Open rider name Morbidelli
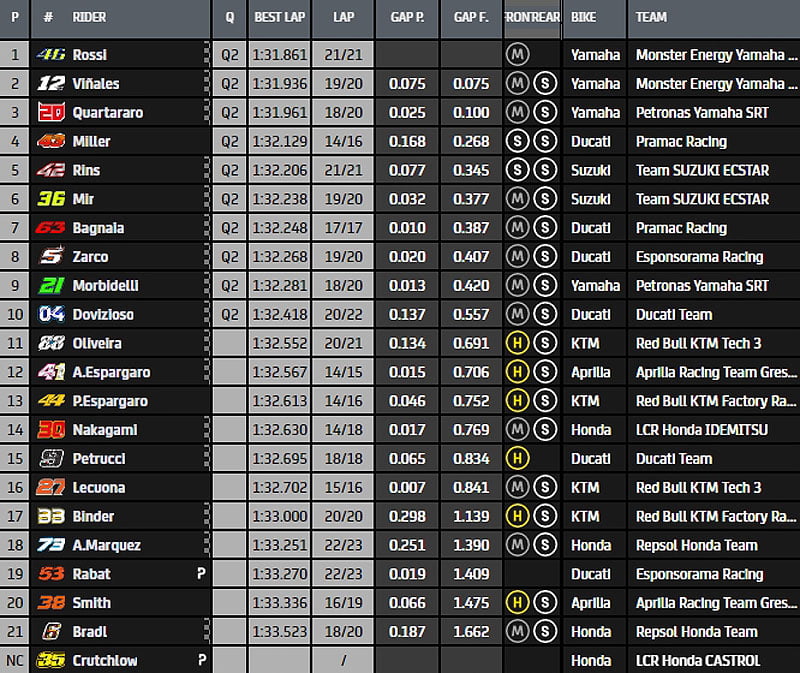The width and height of the screenshot is (800, 673). click(x=106, y=285)
